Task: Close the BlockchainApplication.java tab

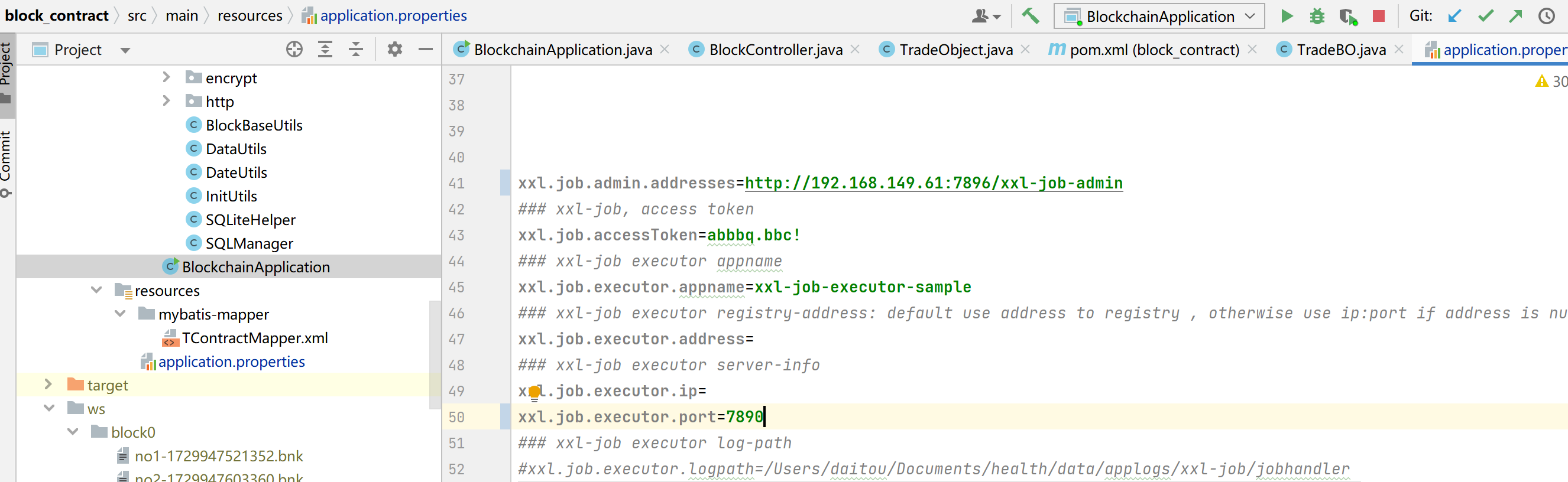Action: pyautogui.click(x=665, y=49)
